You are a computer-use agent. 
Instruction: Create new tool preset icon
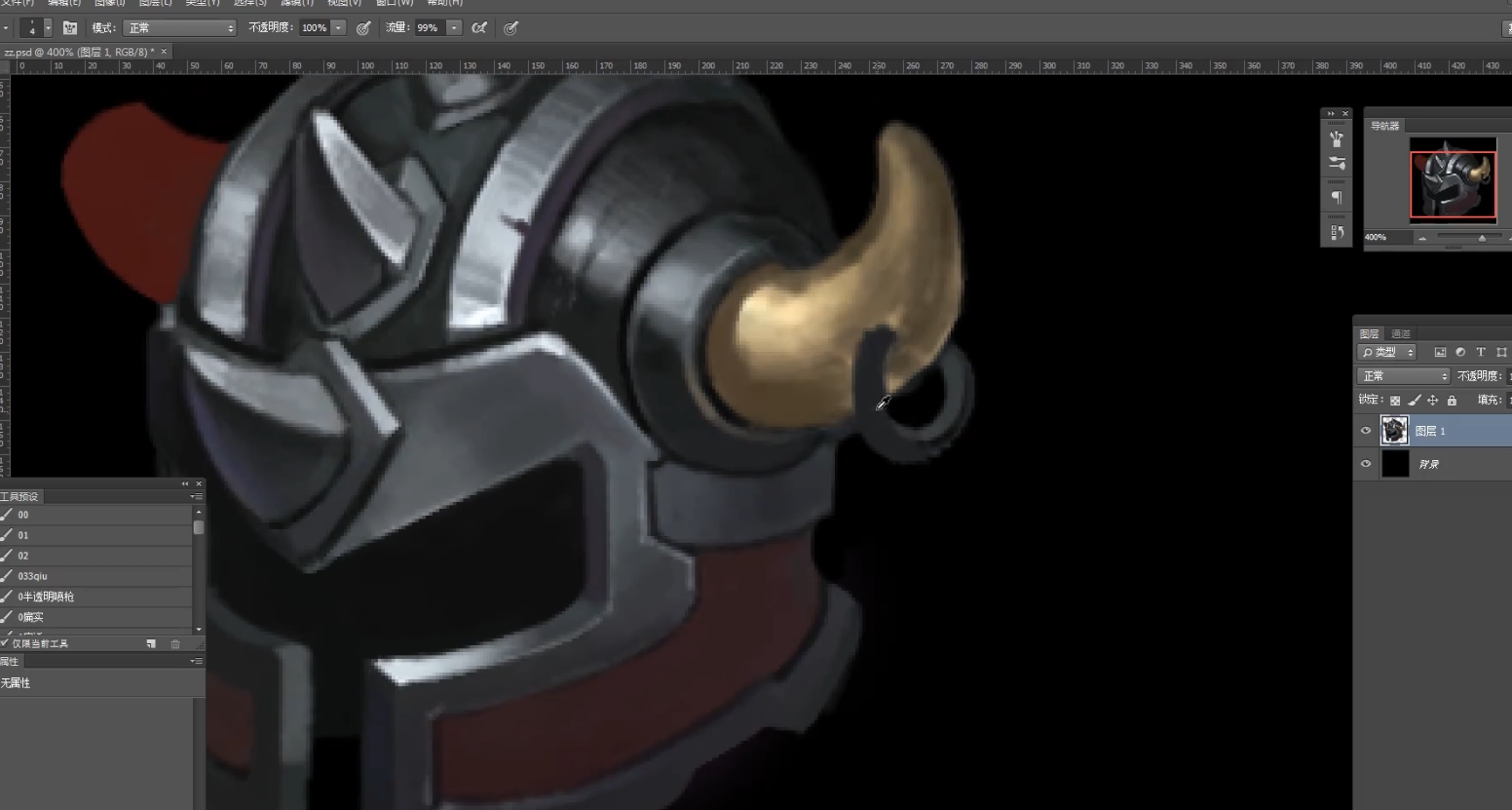(x=151, y=643)
